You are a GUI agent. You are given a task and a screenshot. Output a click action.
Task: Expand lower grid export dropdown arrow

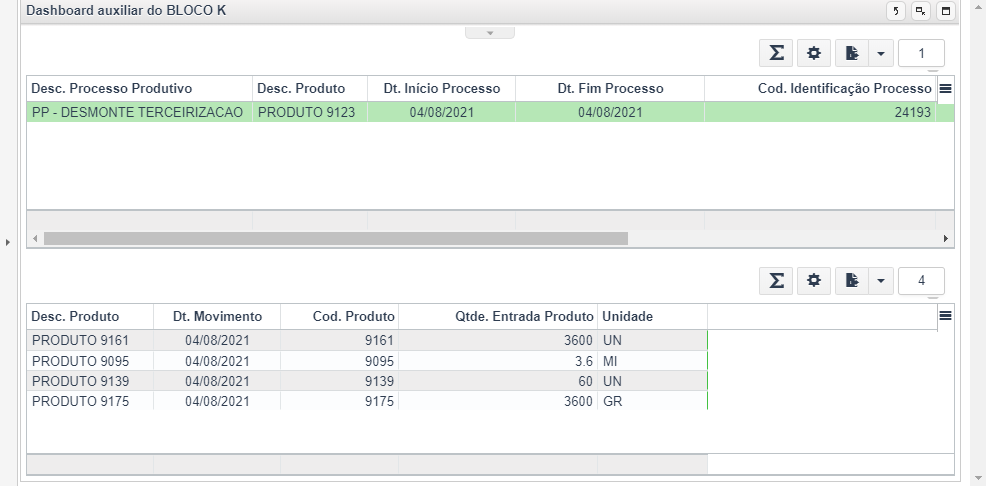pyautogui.click(x=881, y=280)
